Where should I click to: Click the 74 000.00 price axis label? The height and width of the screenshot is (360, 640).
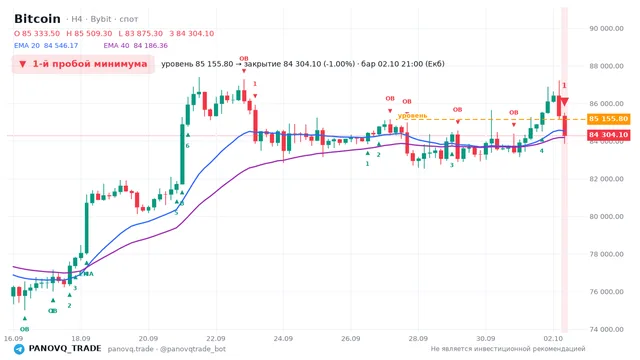tap(606, 329)
